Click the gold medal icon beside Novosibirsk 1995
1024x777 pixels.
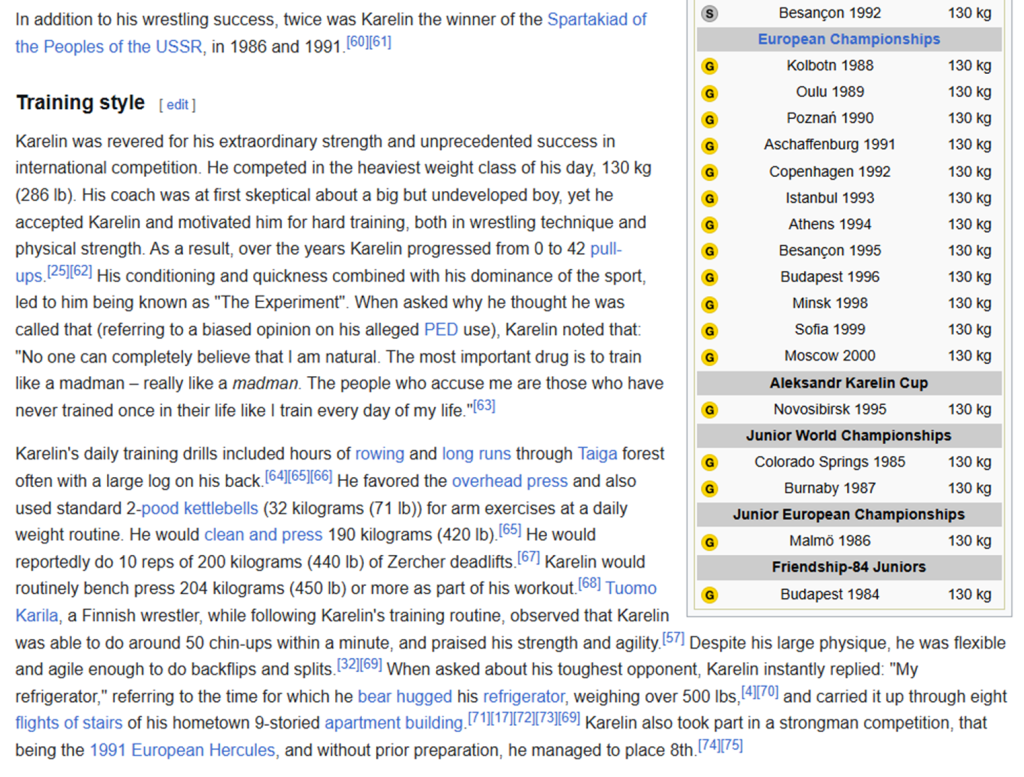coord(710,409)
